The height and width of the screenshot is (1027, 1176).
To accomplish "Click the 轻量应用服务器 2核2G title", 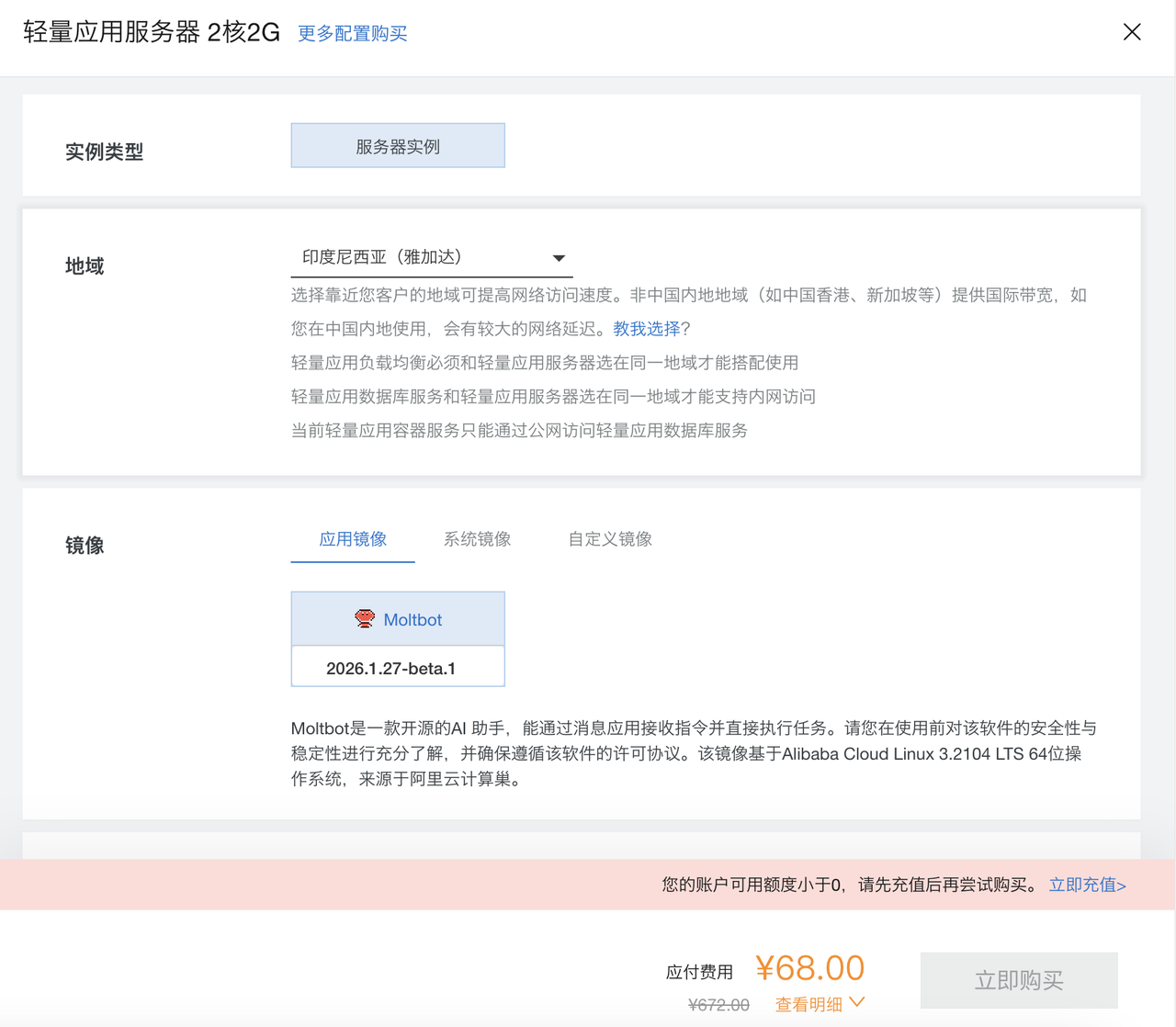I will point(152,32).
